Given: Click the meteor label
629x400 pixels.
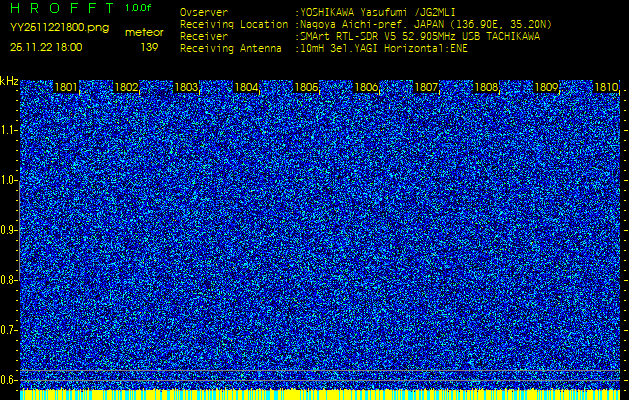Looking at the screenshot, I should (144, 32).
